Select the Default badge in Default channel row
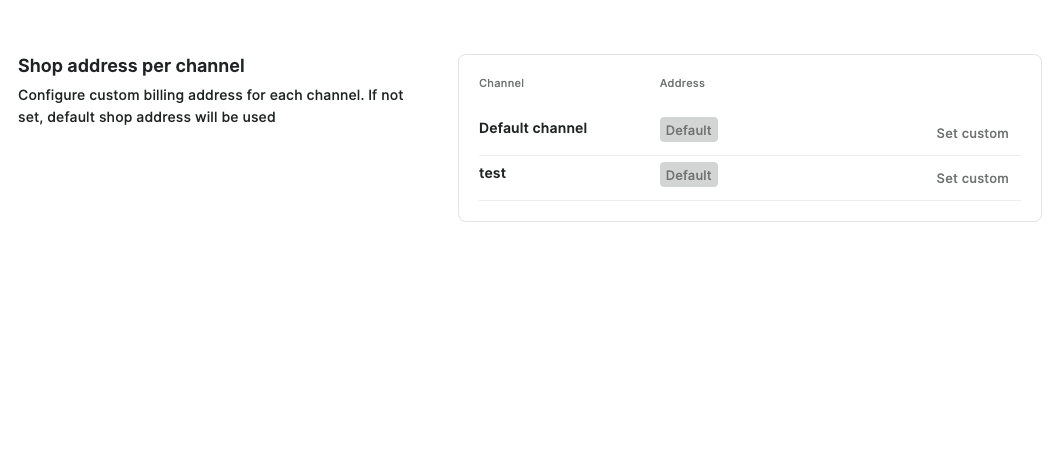The image size is (1056, 461). 688,130
